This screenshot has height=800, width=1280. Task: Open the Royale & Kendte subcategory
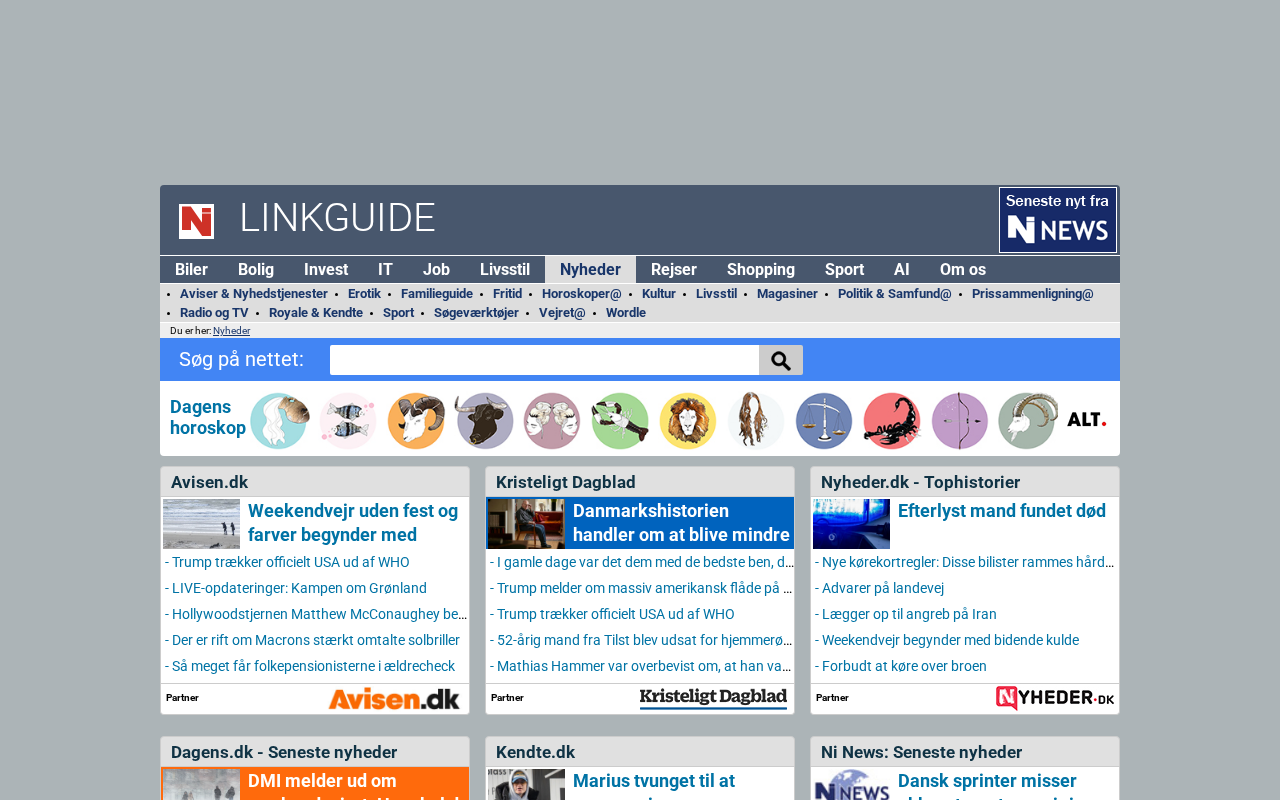316,313
